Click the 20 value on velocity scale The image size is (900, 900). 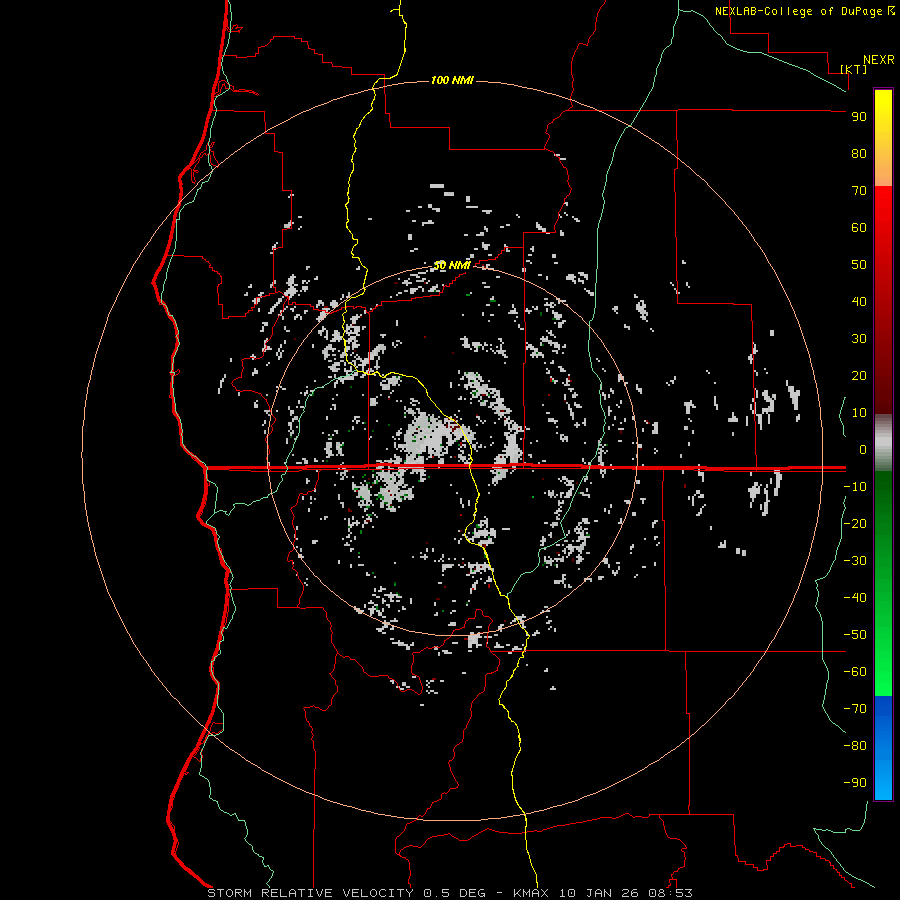tap(859, 375)
